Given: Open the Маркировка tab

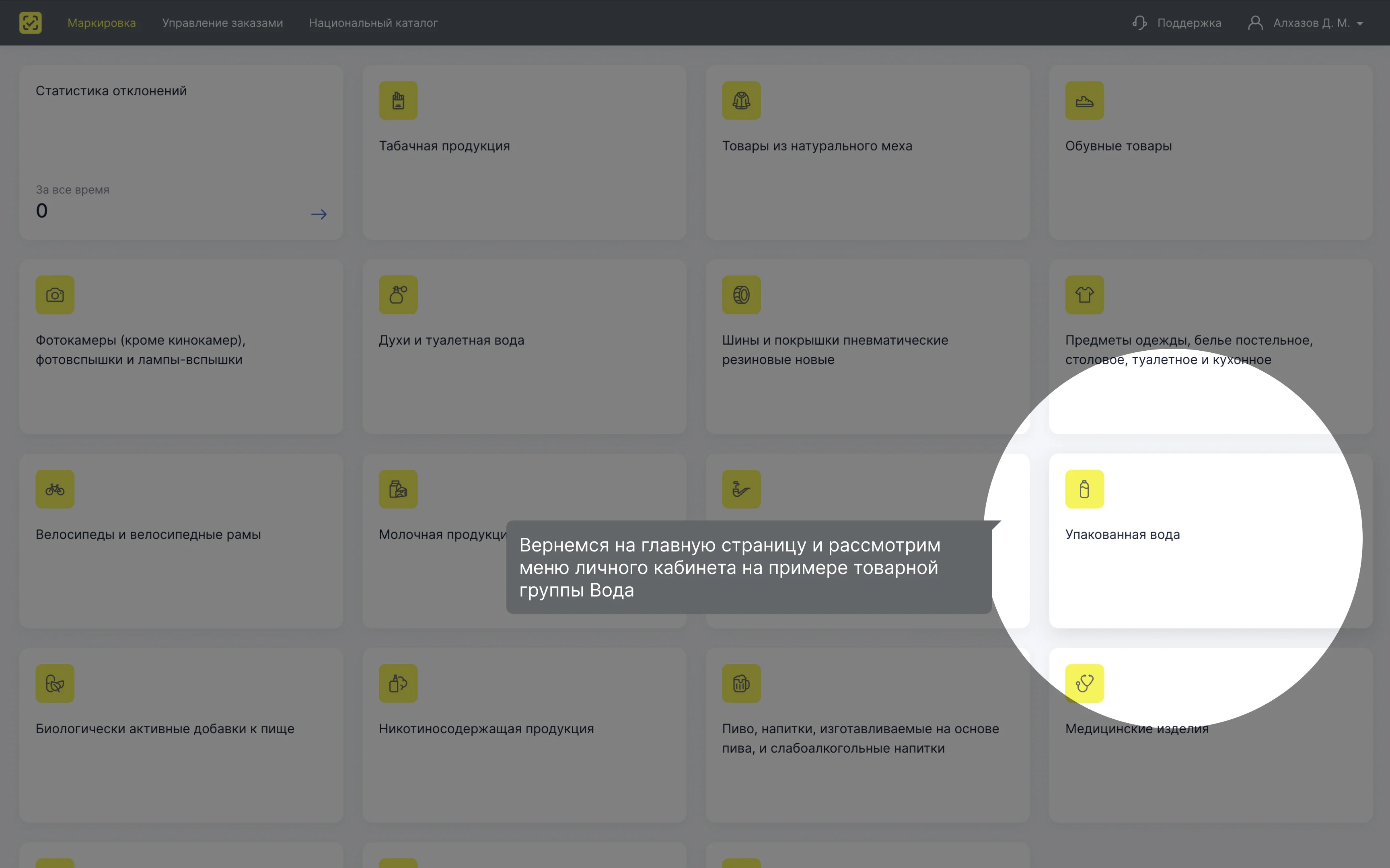Looking at the screenshot, I should coord(102,23).
